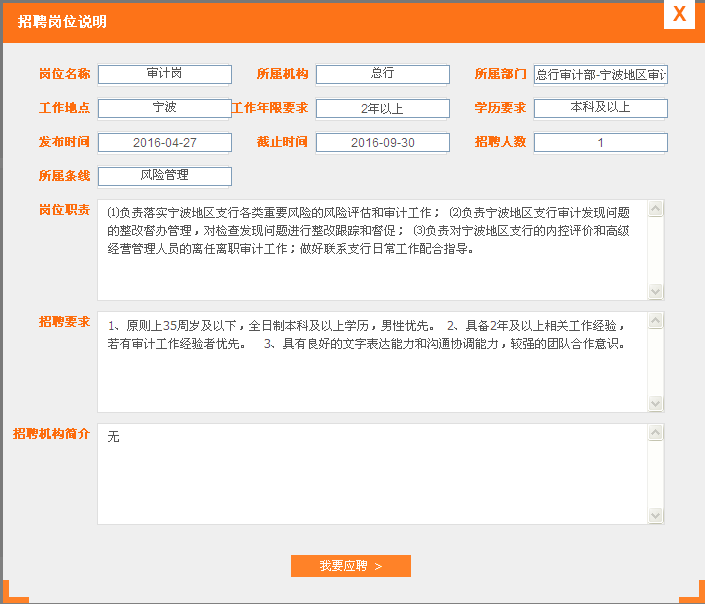Click scroll up arrow in 招聘机构简介 box

656,433
